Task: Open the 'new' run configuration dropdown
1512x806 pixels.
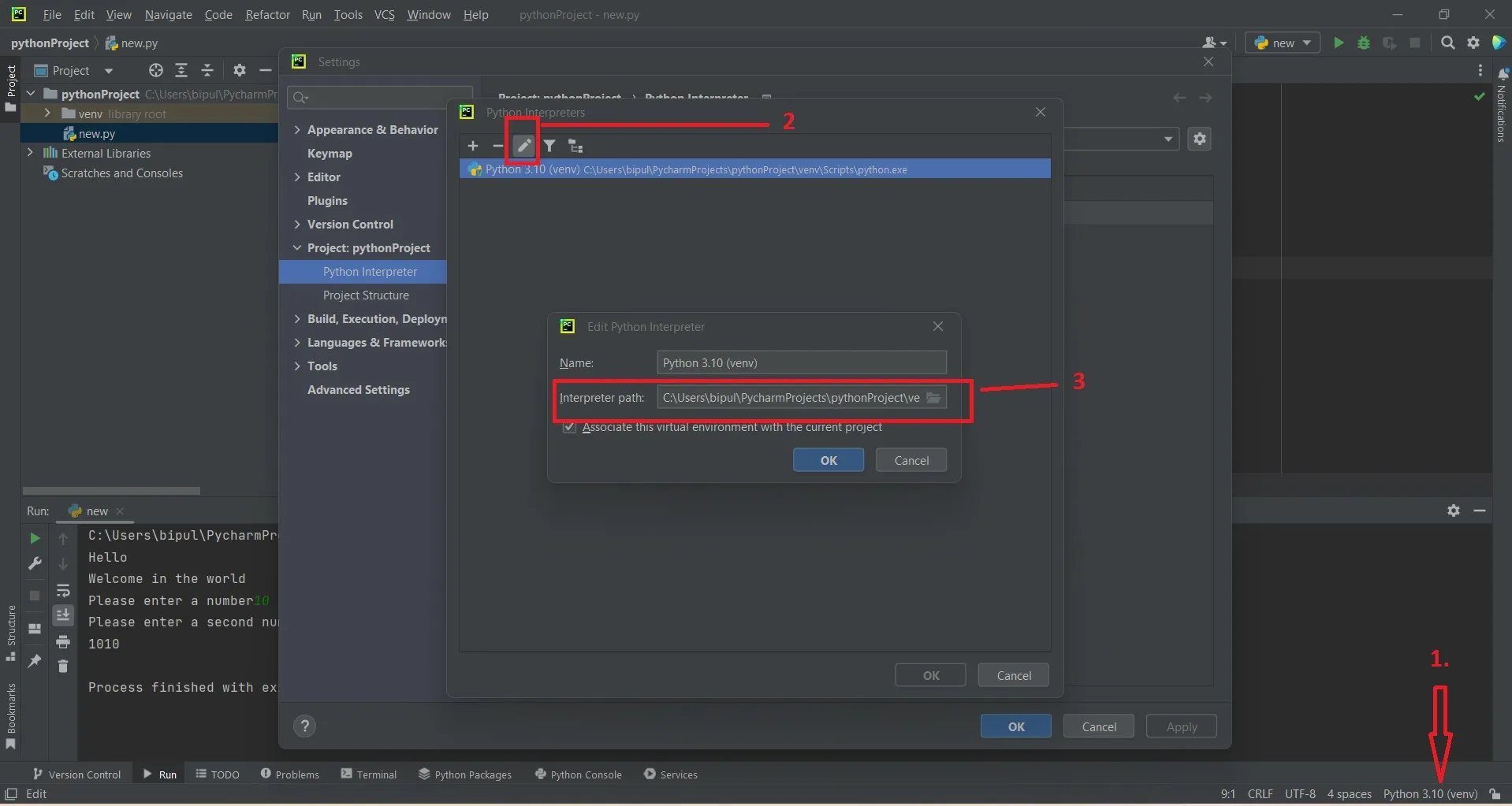Action: tap(1283, 43)
